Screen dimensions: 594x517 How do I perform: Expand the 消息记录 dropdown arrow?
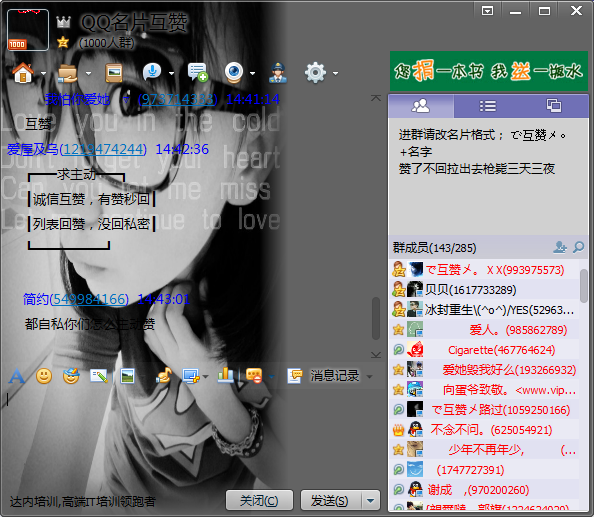369,376
